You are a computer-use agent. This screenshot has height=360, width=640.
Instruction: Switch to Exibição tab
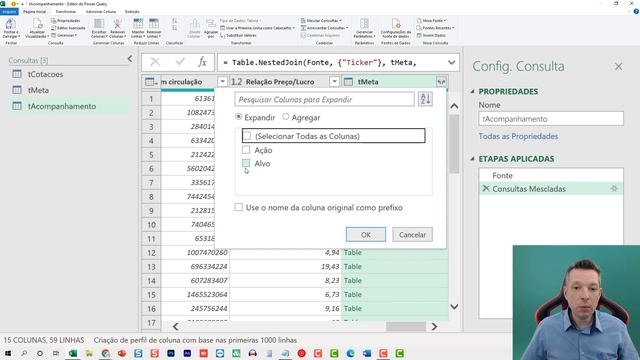point(132,12)
